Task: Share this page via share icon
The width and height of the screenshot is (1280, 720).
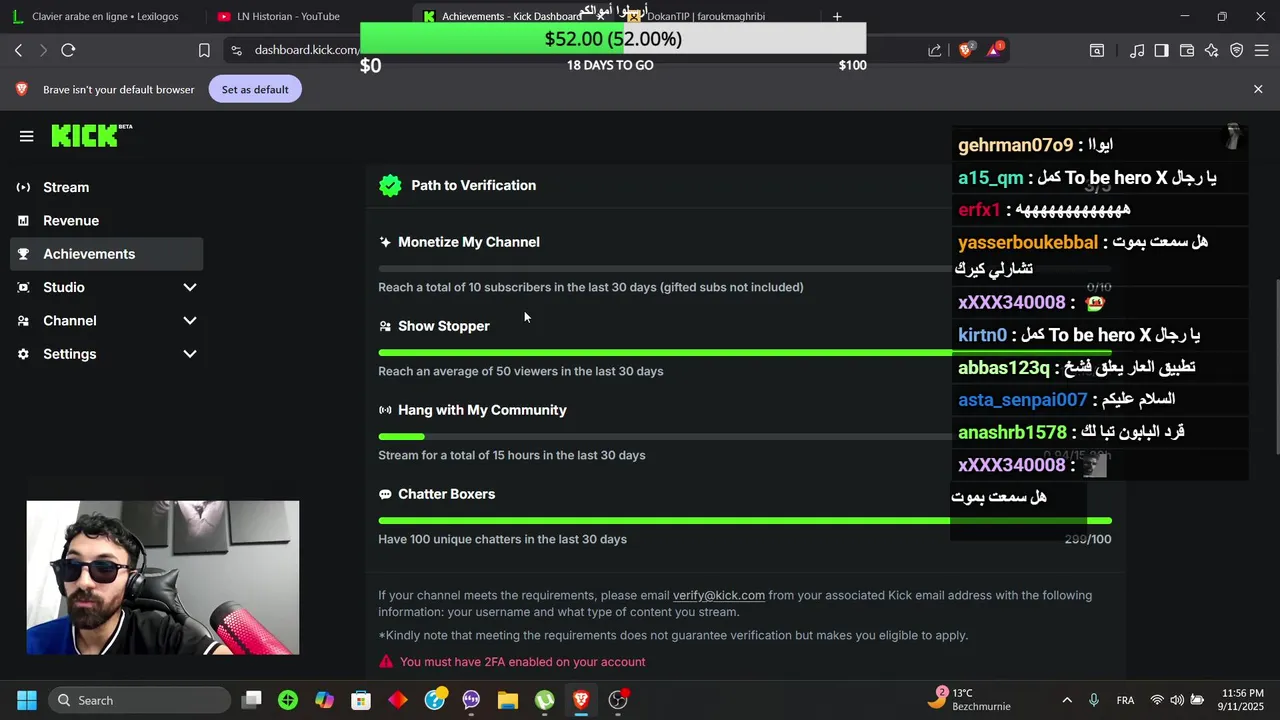Action: pos(934,50)
